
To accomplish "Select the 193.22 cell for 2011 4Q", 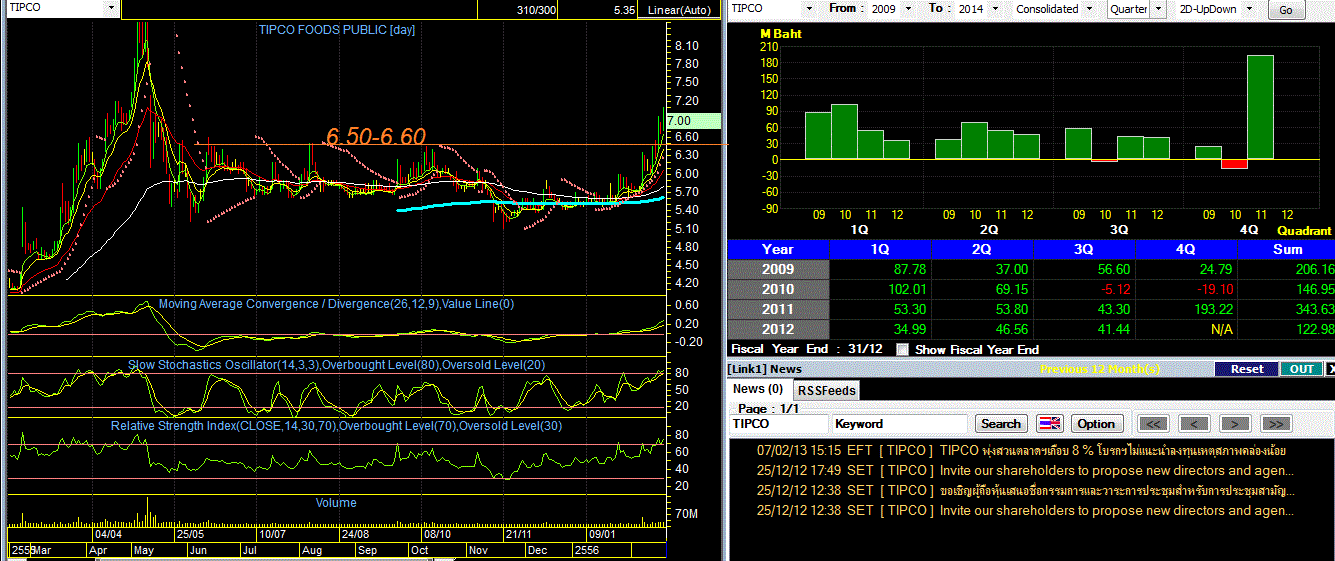I will pyautogui.click(x=1188, y=309).
